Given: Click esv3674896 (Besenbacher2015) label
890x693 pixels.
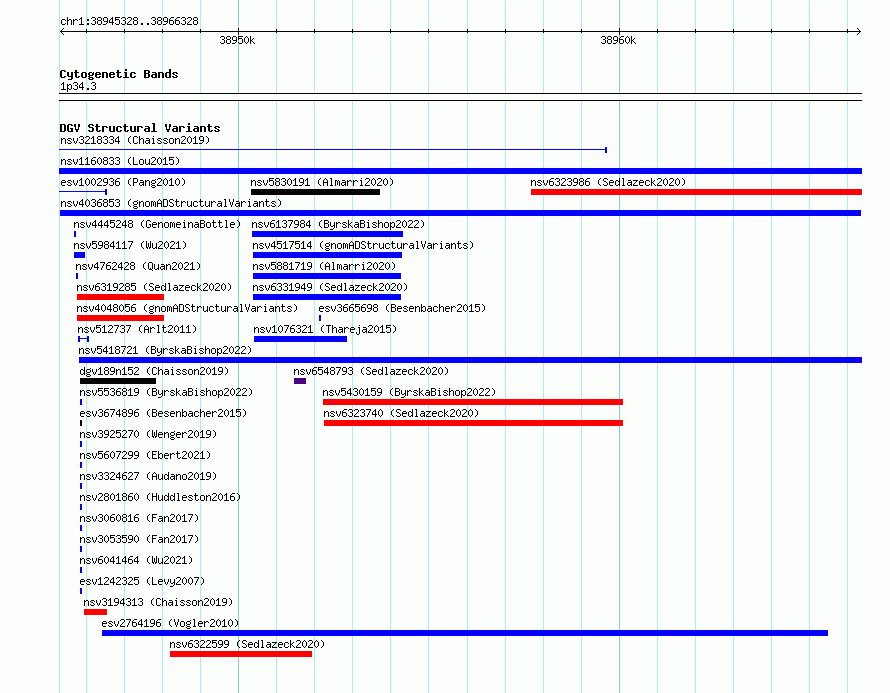Looking at the screenshot, I should click(163, 413).
